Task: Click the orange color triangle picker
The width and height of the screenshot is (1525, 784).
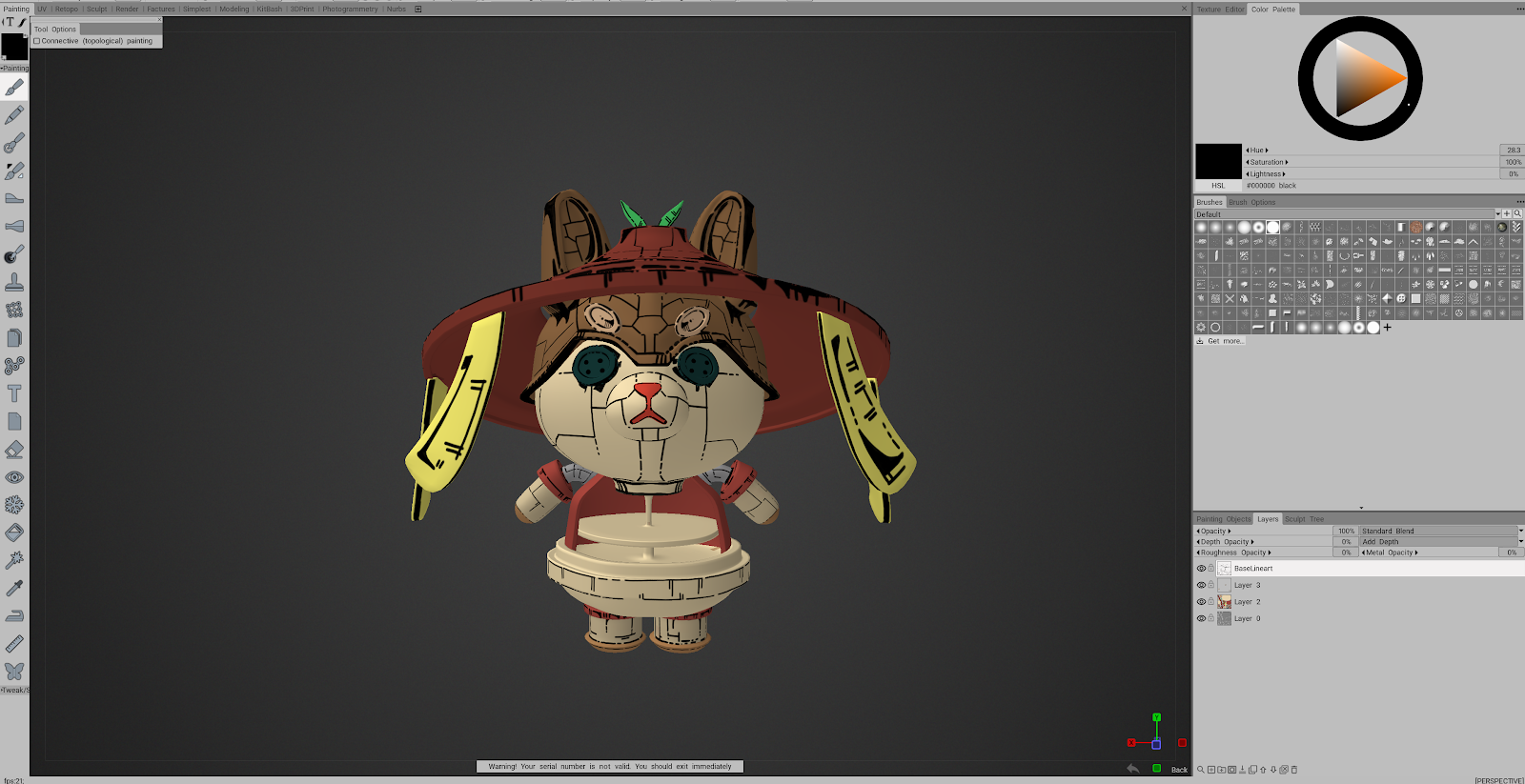Action: (x=1365, y=78)
